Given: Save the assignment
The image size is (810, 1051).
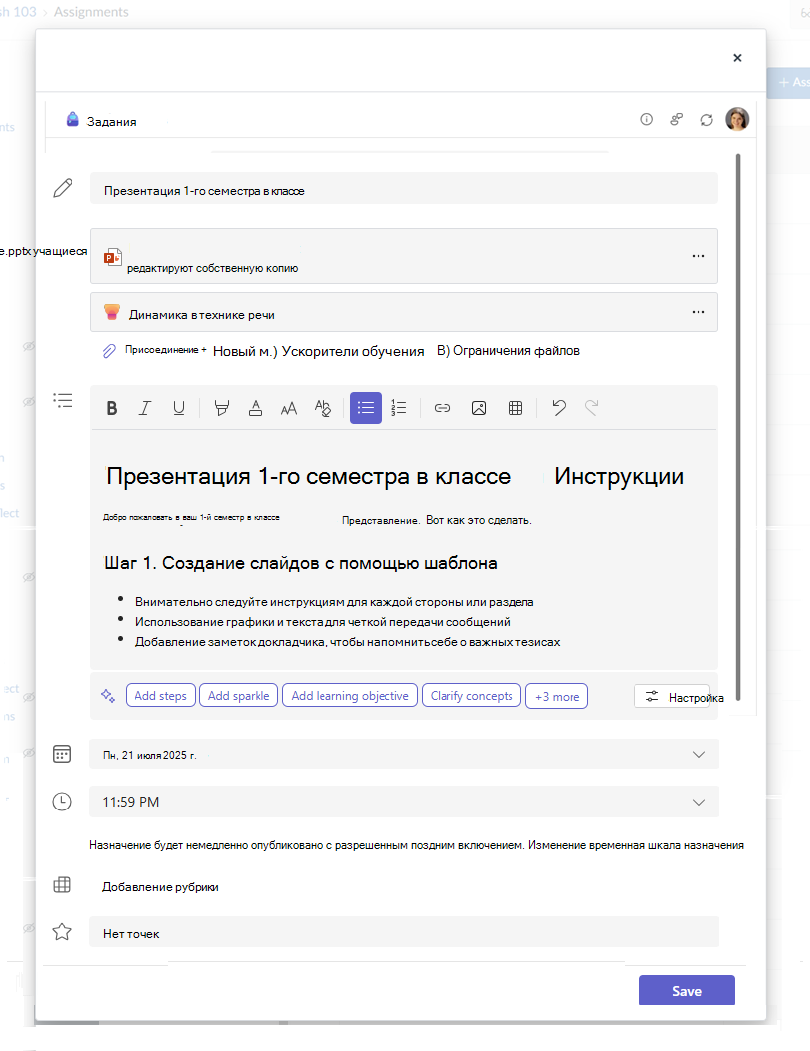Looking at the screenshot, I should (x=687, y=991).
